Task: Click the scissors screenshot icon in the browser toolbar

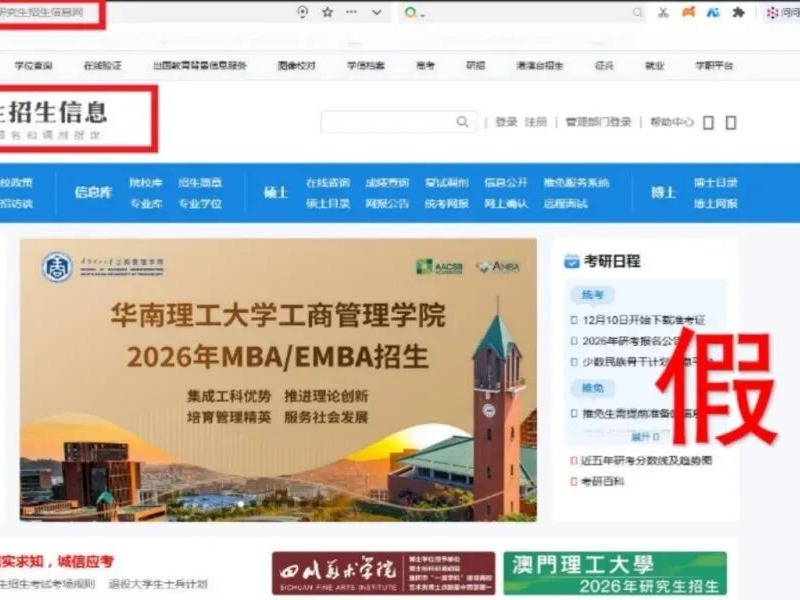Action: (x=663, y=12)
